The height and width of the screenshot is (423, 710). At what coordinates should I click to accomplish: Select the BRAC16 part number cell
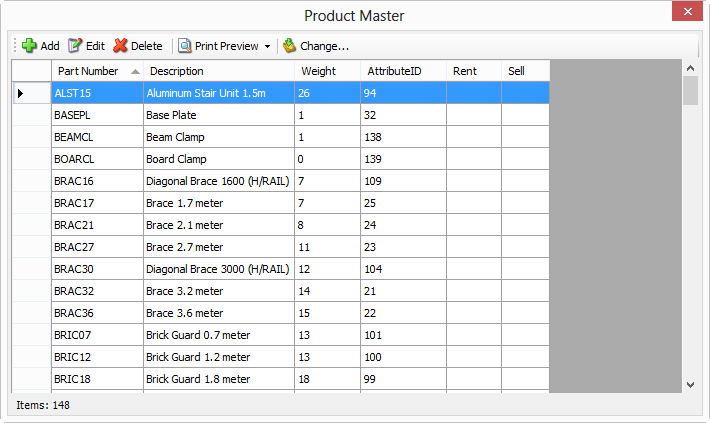(x=97, y=181)
